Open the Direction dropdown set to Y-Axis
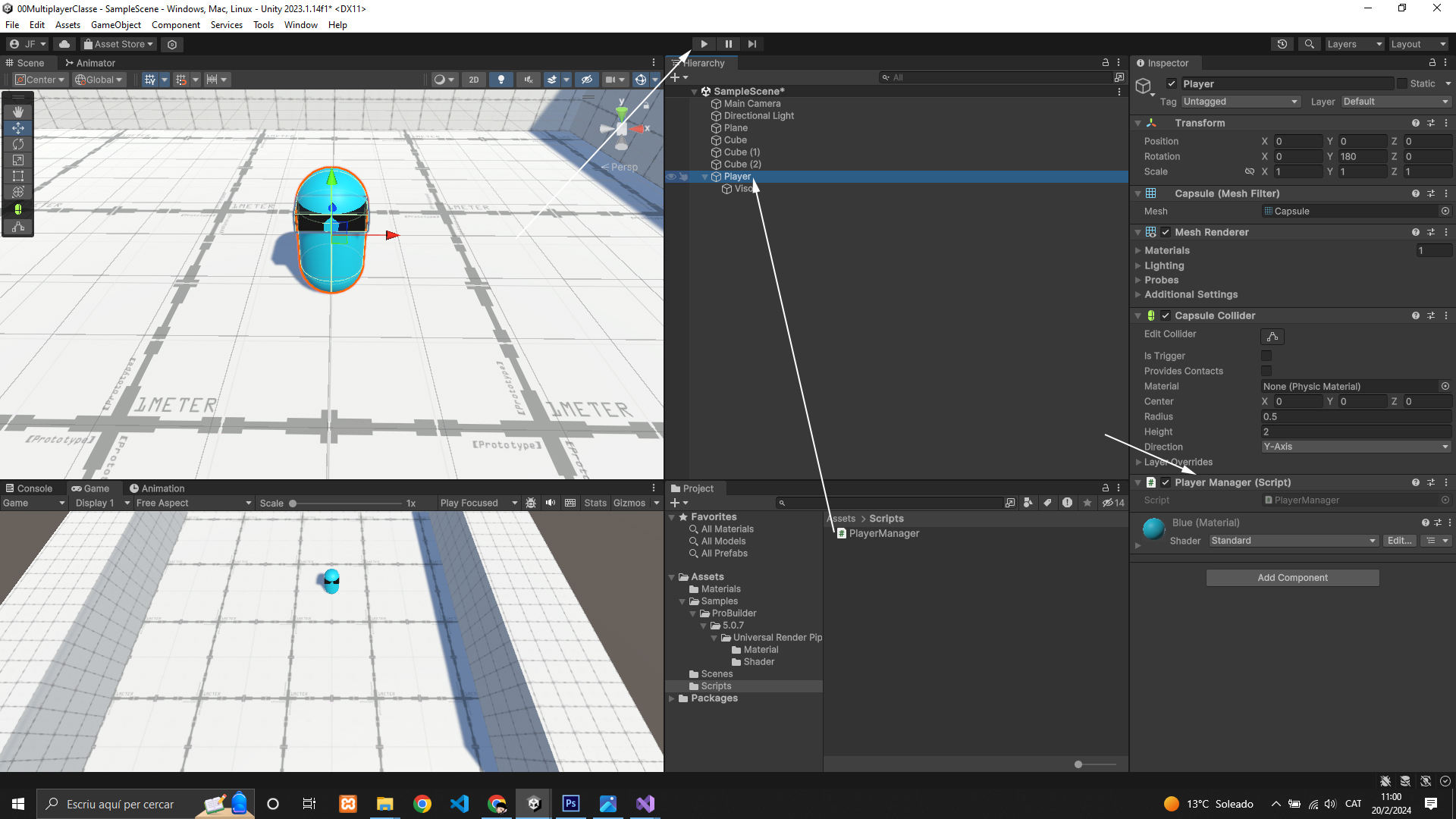The height and width of the screenshot is (819, 1456). coord(1355,447)
